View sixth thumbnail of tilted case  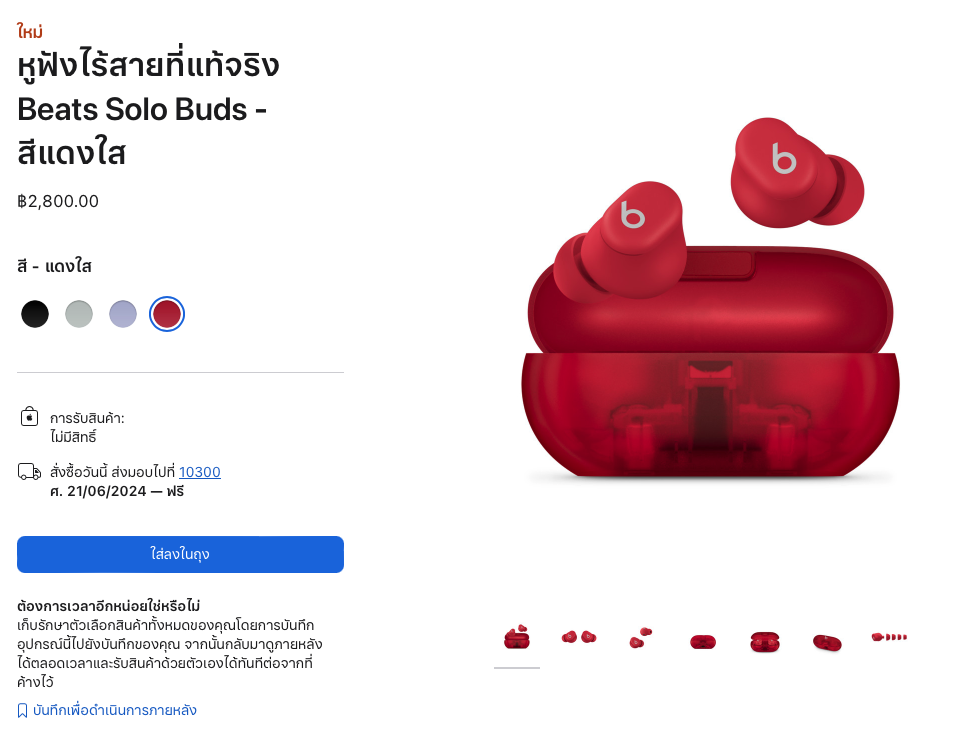[827, 641]
